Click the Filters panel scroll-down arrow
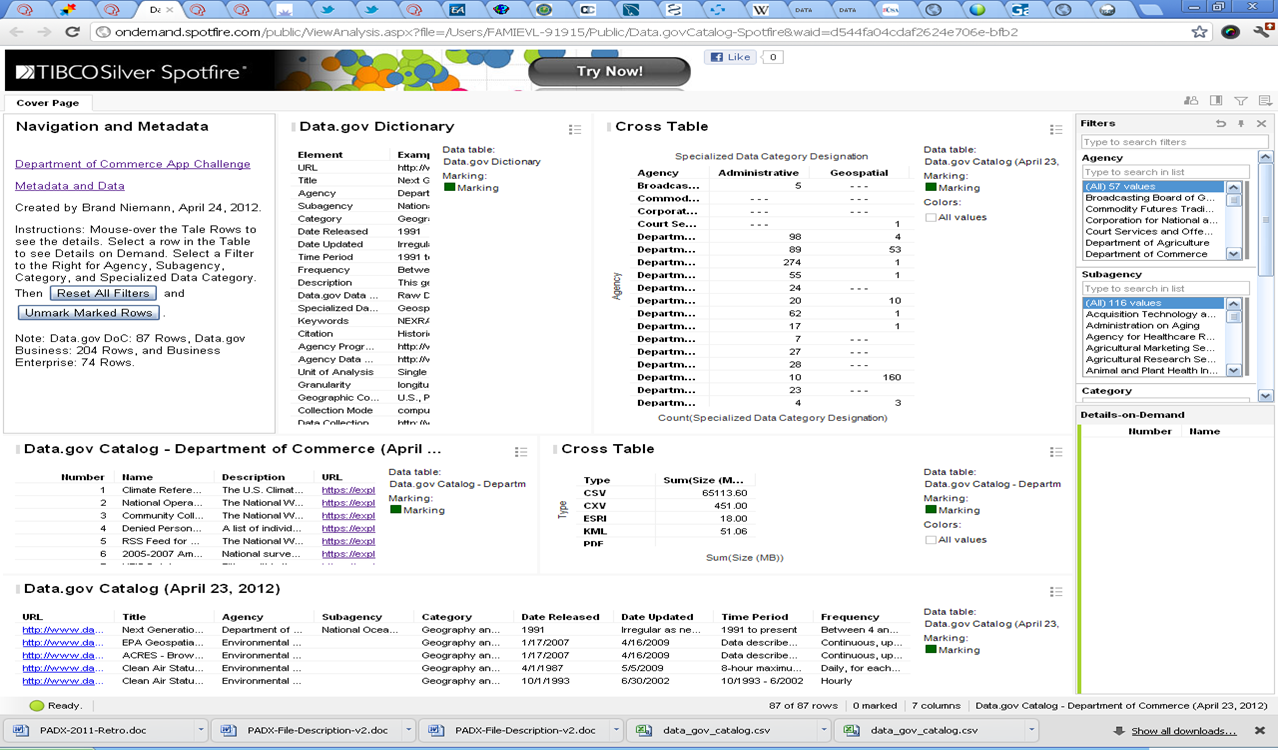Image resolution: width=1278 pixels, height=750 pixels. (x=1266, y=396)
